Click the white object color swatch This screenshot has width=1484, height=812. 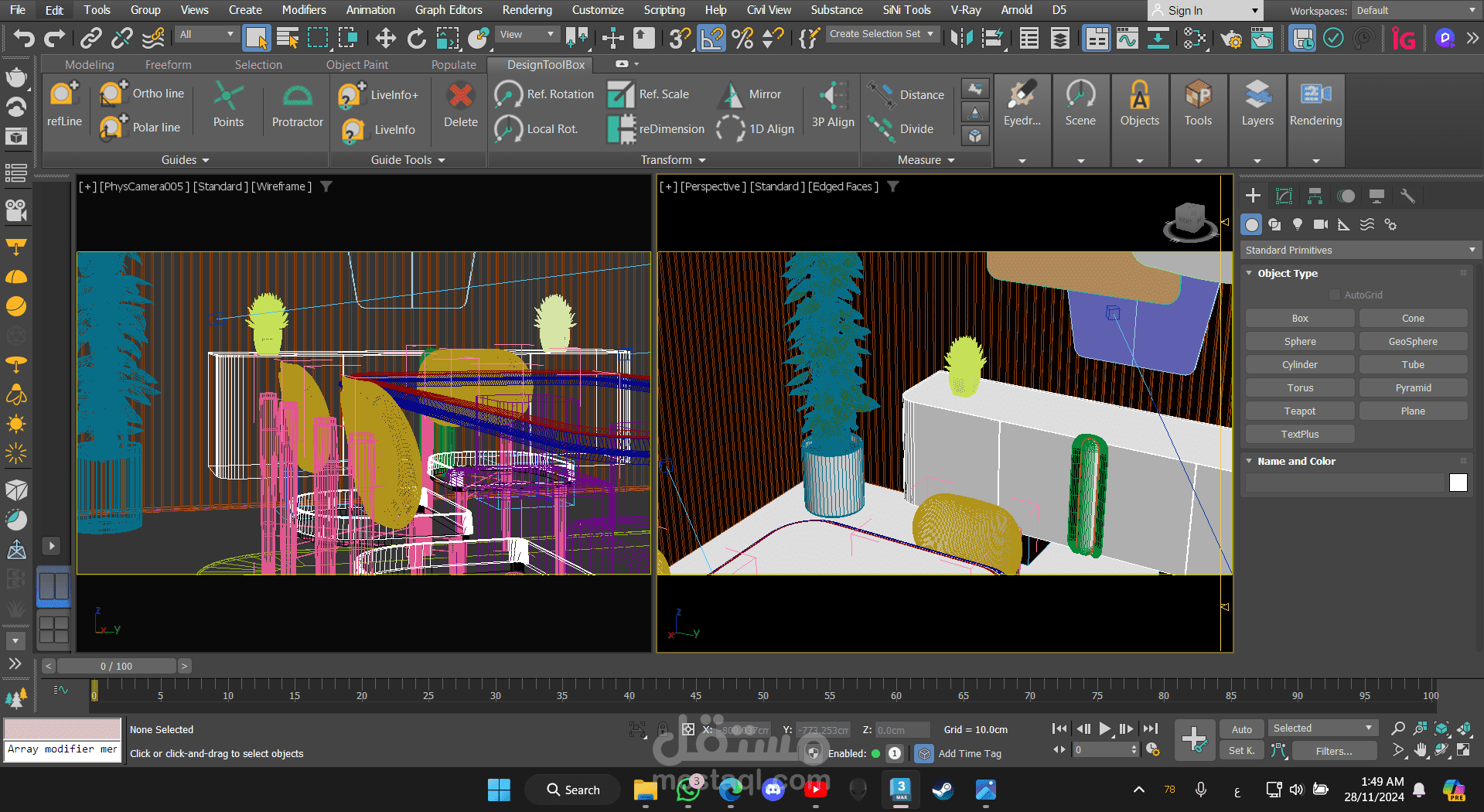tap(1458, 483)
